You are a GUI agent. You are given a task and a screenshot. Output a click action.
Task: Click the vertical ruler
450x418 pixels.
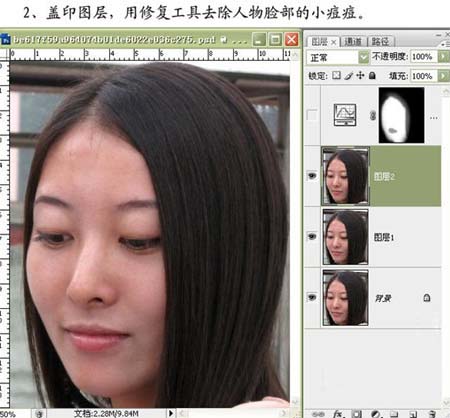(4, 233)
